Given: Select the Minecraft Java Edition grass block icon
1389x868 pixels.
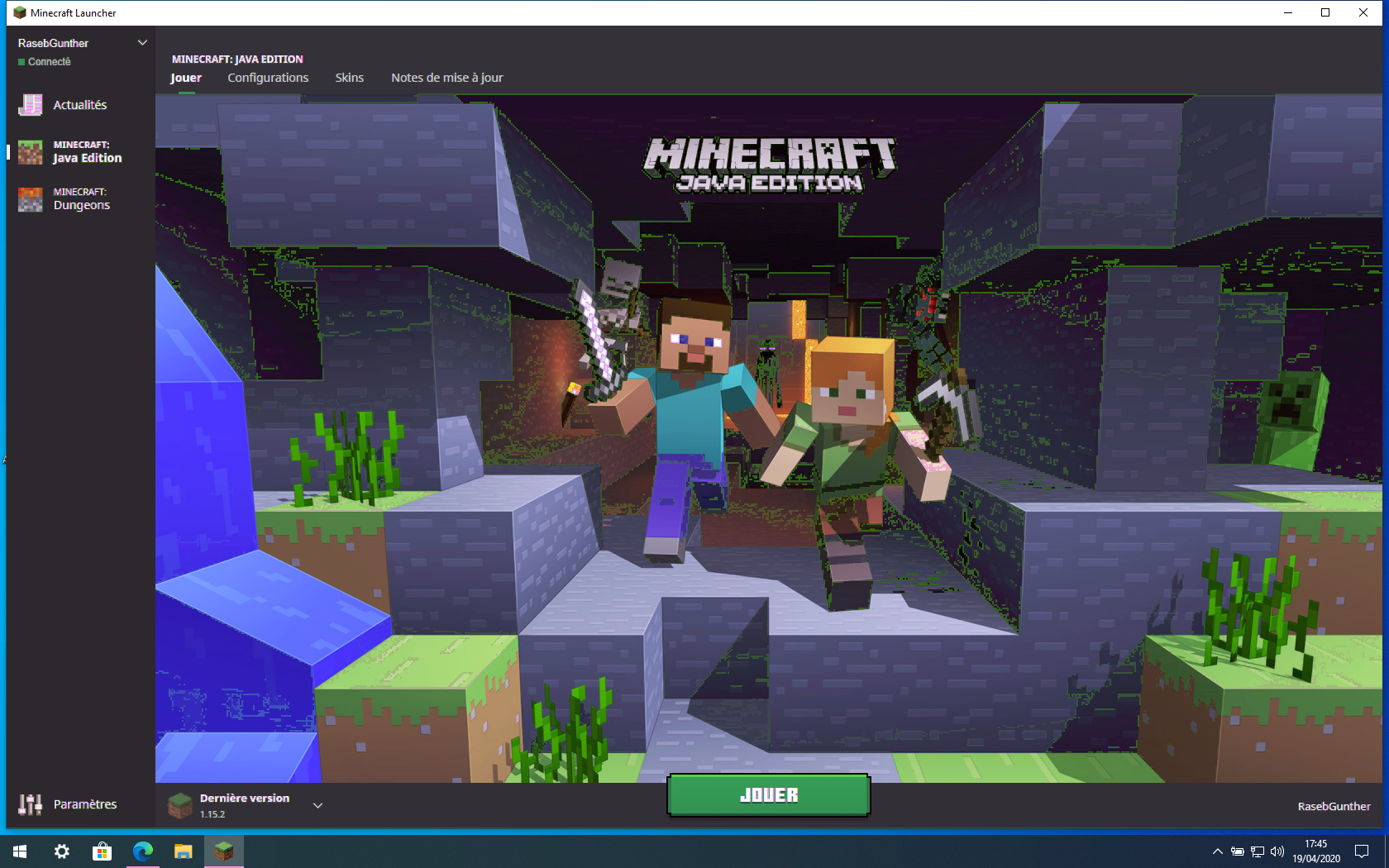Looking at the screenshot, I should tap(31, 152).
